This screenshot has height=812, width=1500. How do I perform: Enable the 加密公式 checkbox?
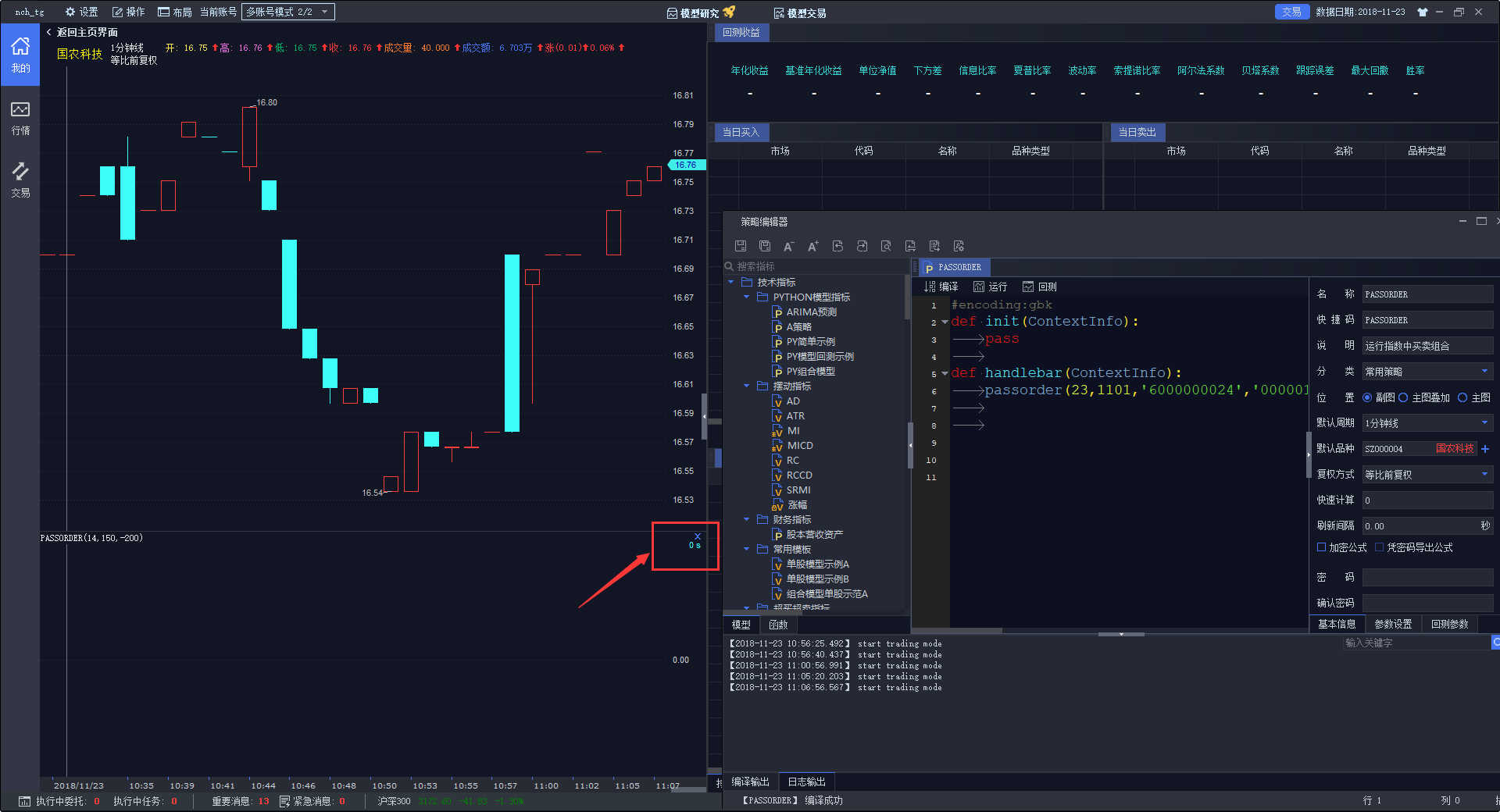pyautogui.click(x=1322, y=547)
